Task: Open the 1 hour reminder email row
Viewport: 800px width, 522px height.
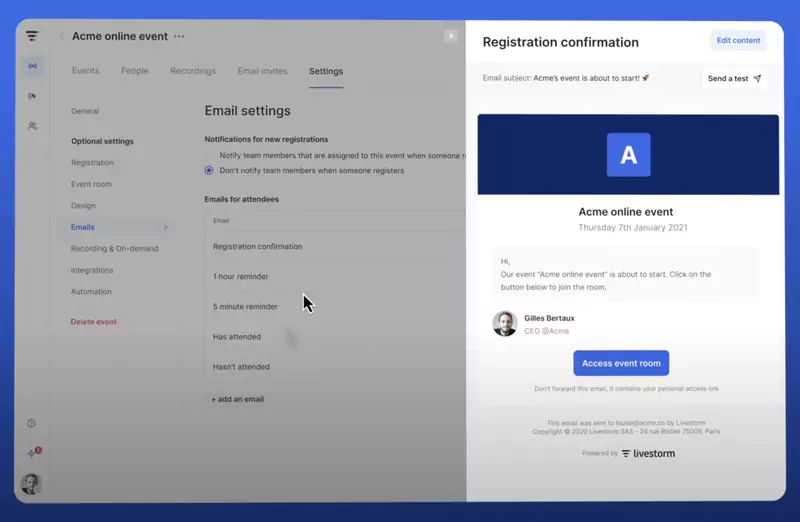Action: point(336,276)
